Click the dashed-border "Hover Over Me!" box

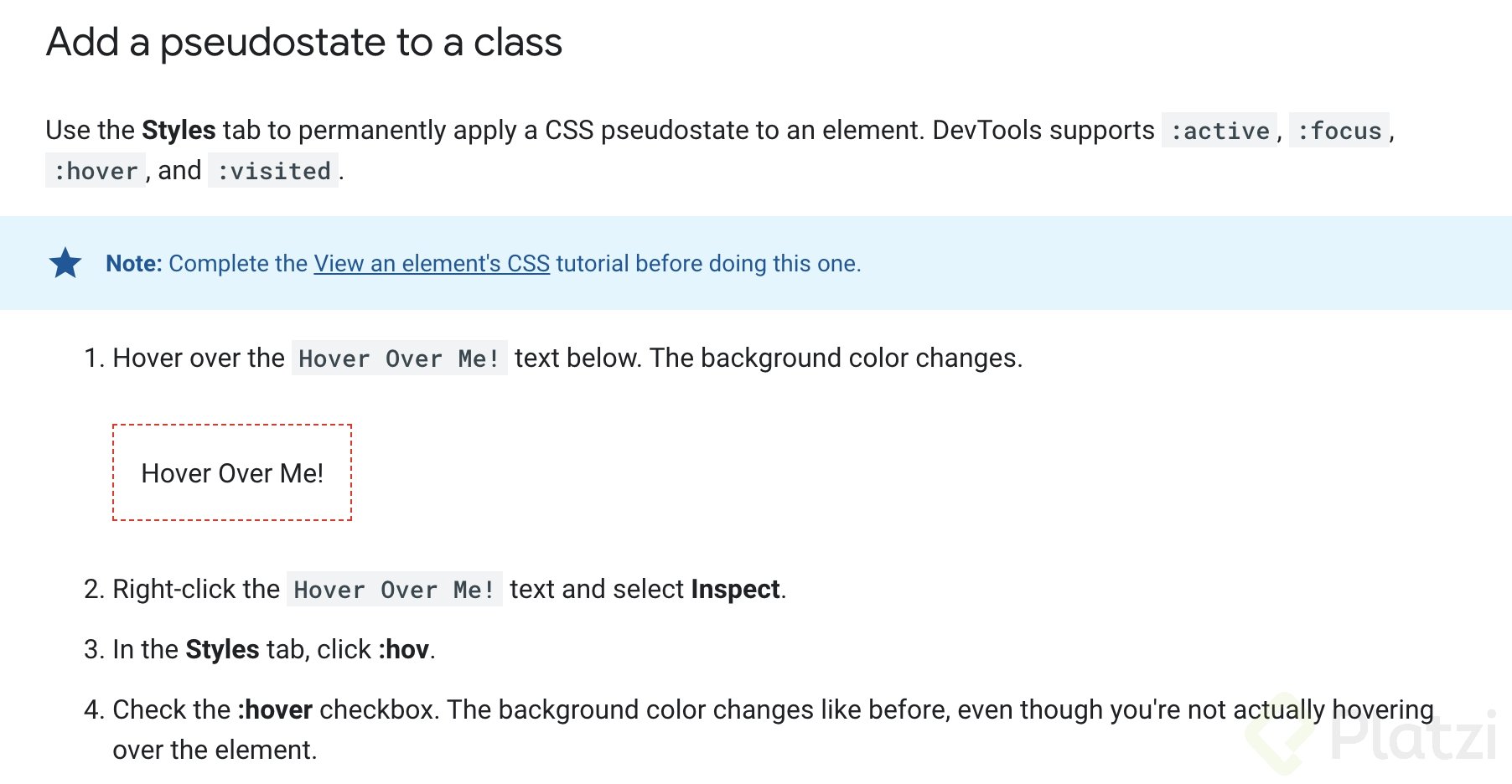[x=232, y=473]
